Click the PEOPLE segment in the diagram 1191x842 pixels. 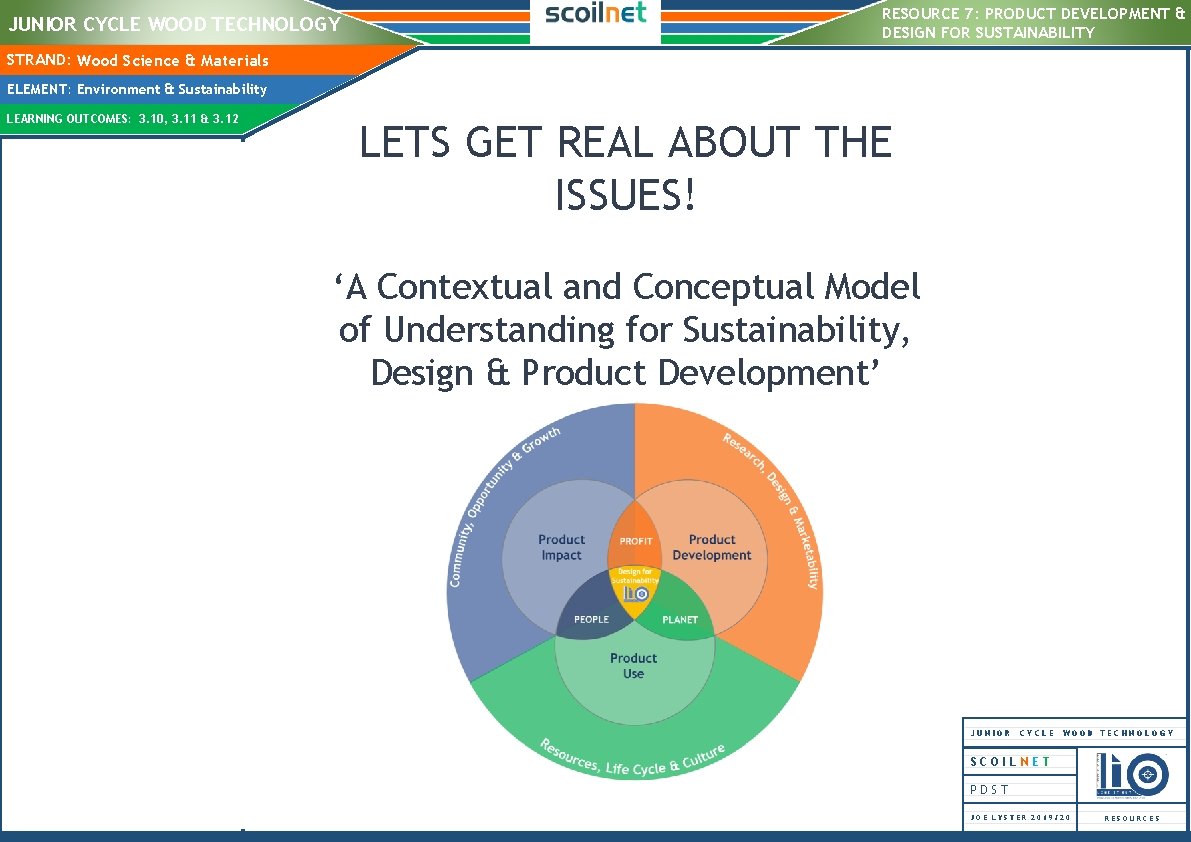[x=590, y=620]
